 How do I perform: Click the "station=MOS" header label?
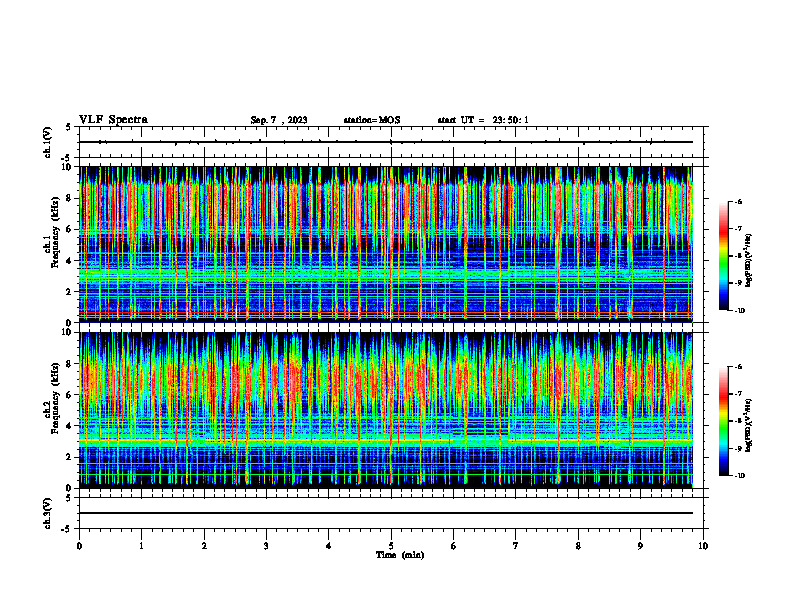coord(372,120)
